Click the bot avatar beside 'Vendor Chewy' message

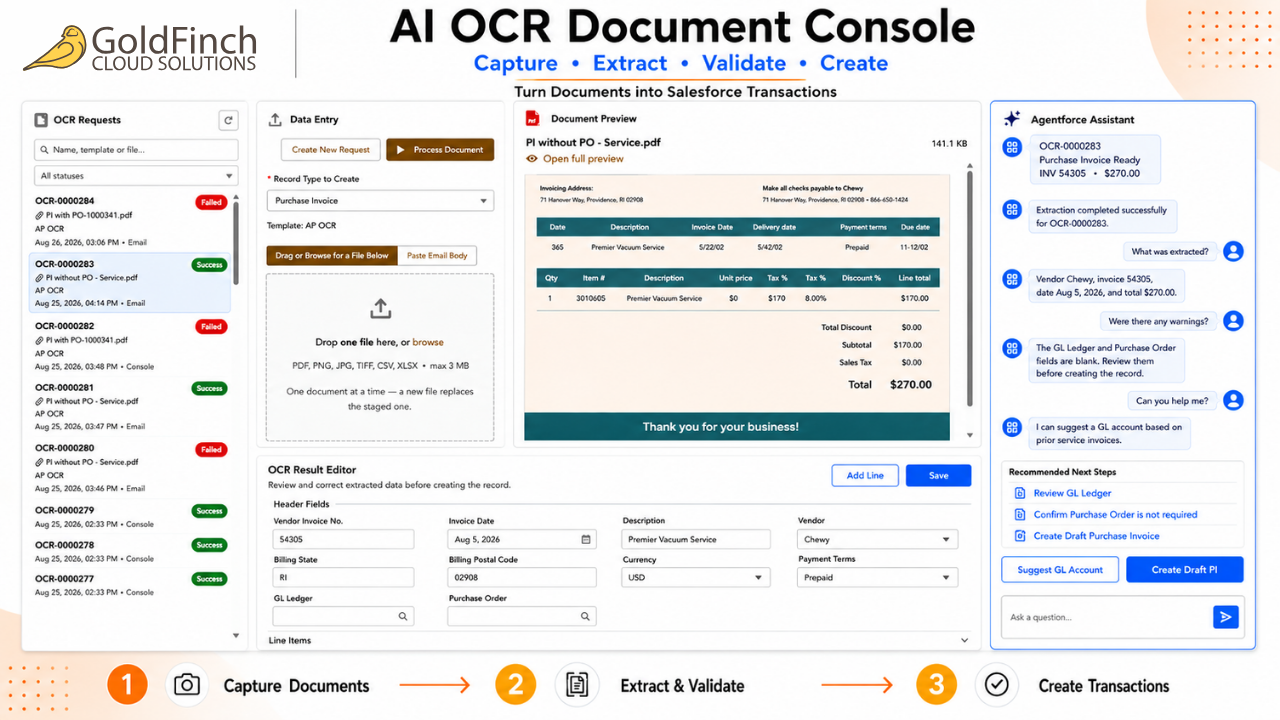[x=1012, y=280]
